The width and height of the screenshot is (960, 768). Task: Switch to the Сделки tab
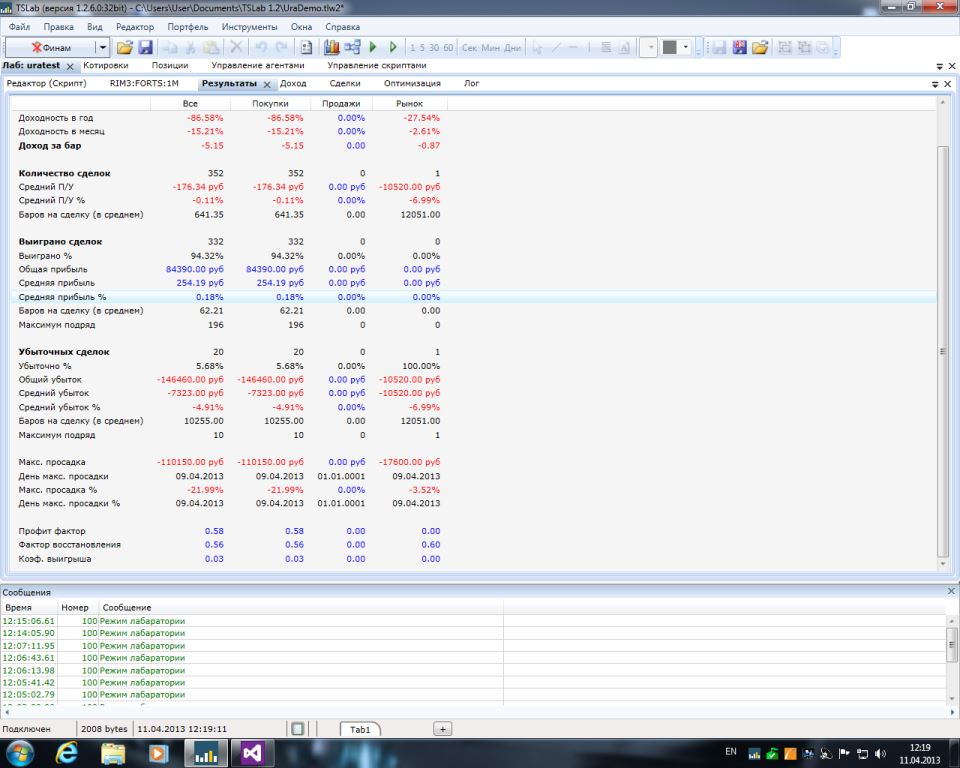point(345,84)
